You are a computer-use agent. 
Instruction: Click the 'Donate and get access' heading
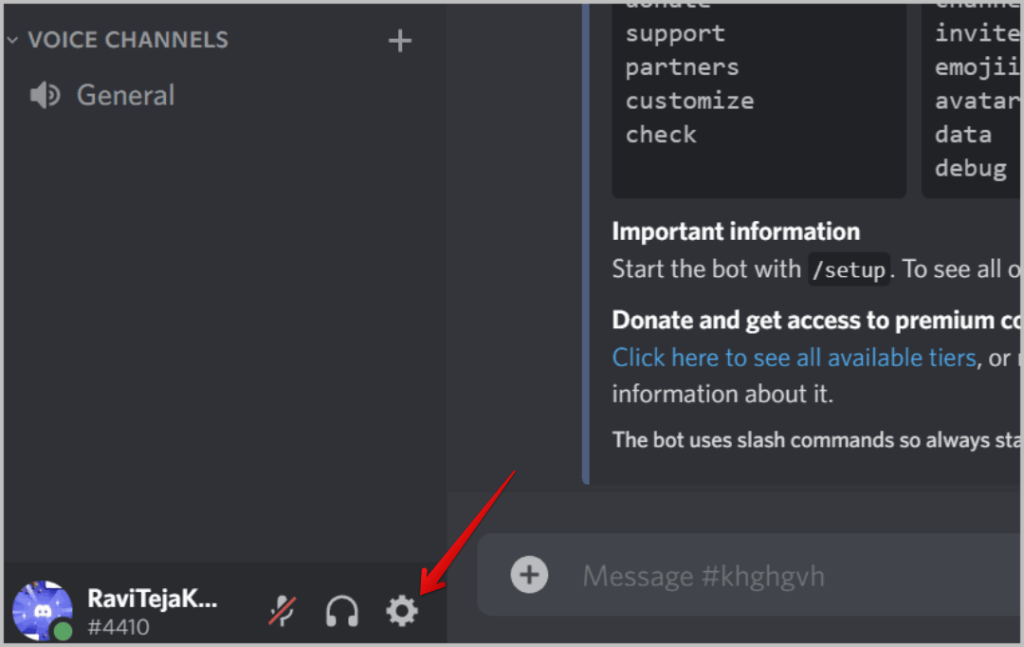click(x=816, y=321)
